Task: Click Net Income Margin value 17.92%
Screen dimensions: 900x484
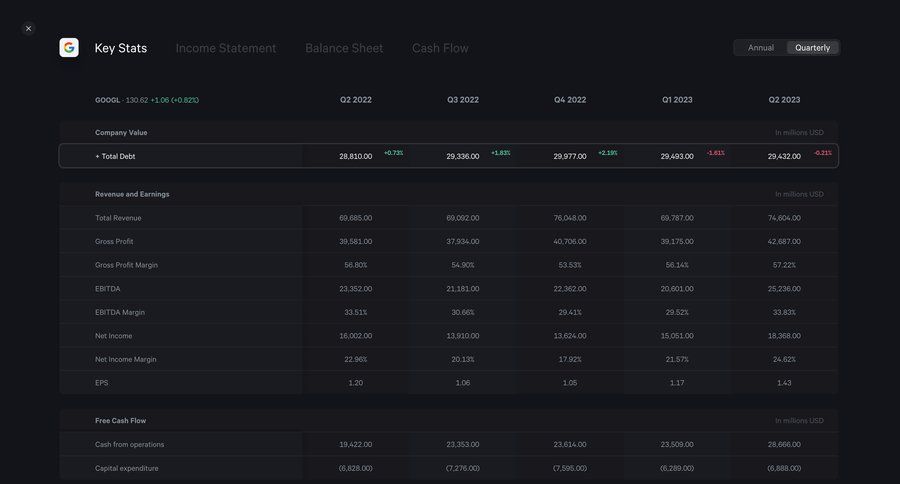Action: (x=570, y=359)
